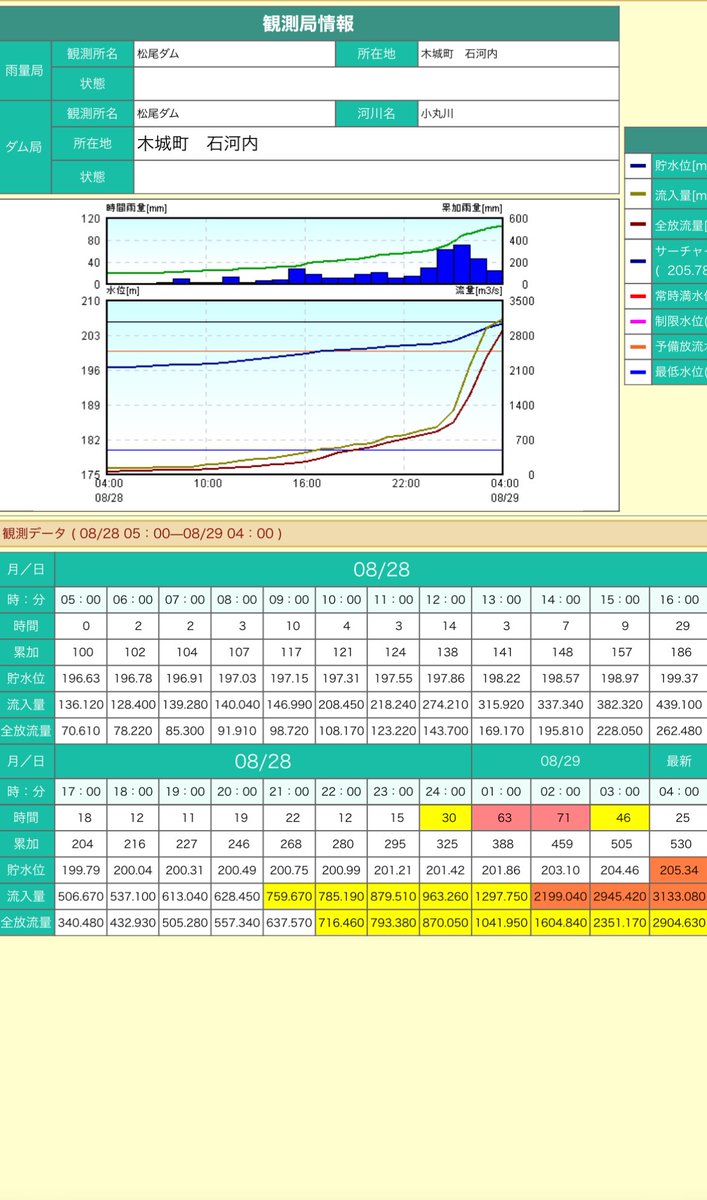Click the red 常時満水位 legend swatch
The width and height of the screenshot is (707, 1200).
point(638,297)
